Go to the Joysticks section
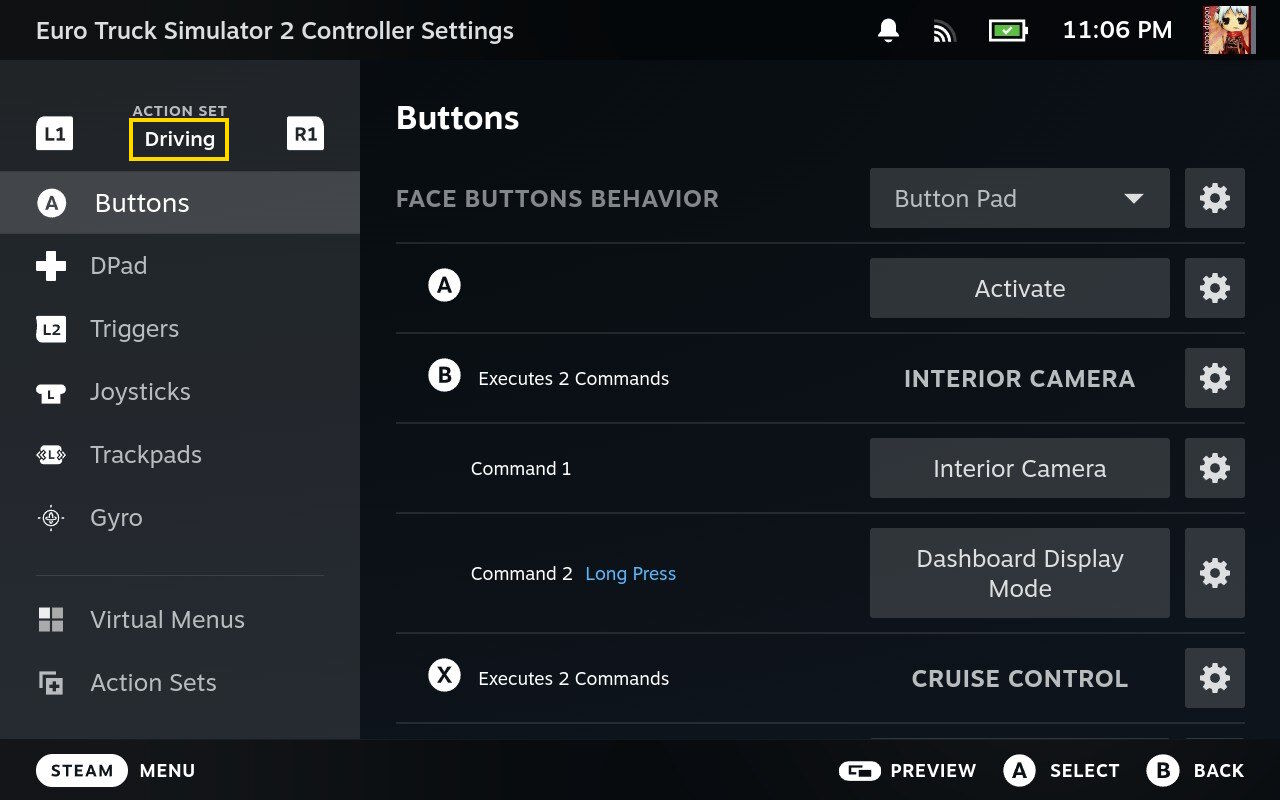 (x=140, y=392)
